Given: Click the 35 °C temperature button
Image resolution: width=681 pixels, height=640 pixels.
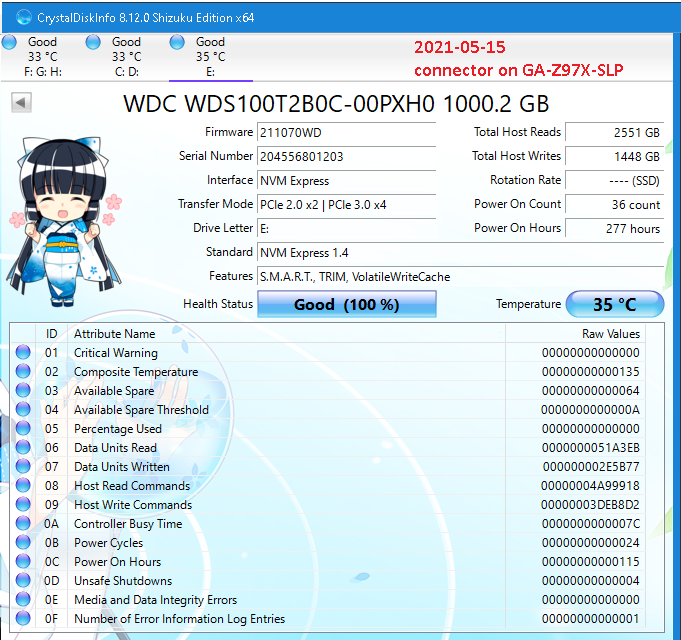Looking at the screenshot, I should (615, 304).
